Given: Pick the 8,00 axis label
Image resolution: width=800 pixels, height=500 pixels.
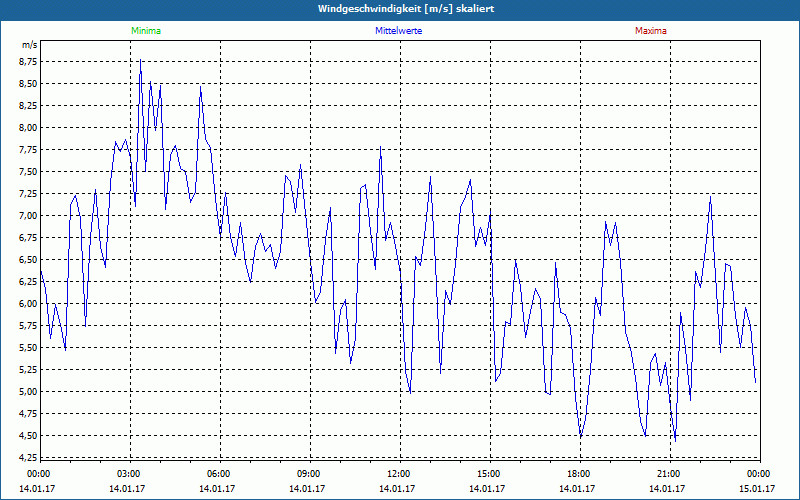Looking at the screenshot, I should pyautogui.click(x=29, y=128).
